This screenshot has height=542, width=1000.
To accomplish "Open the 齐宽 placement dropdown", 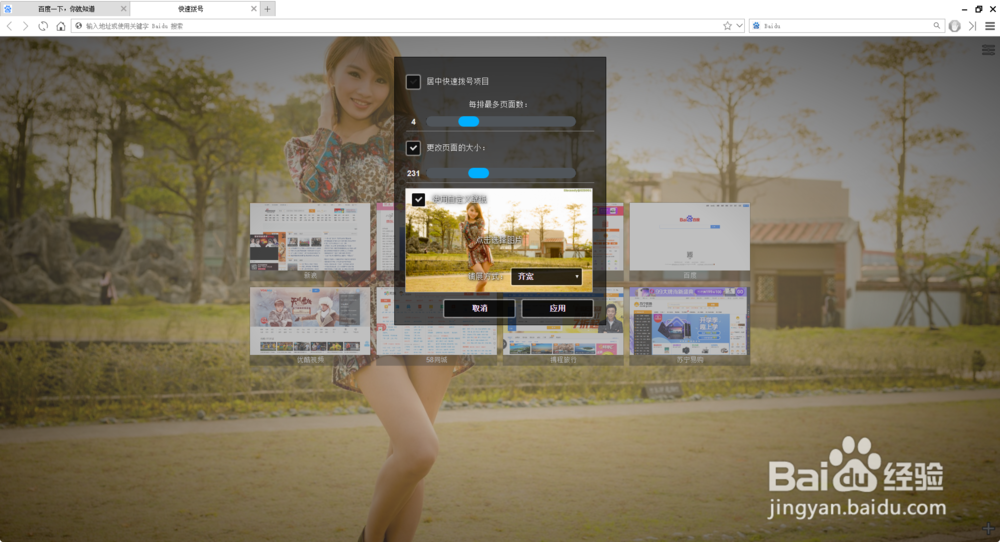I will [547, 277].
